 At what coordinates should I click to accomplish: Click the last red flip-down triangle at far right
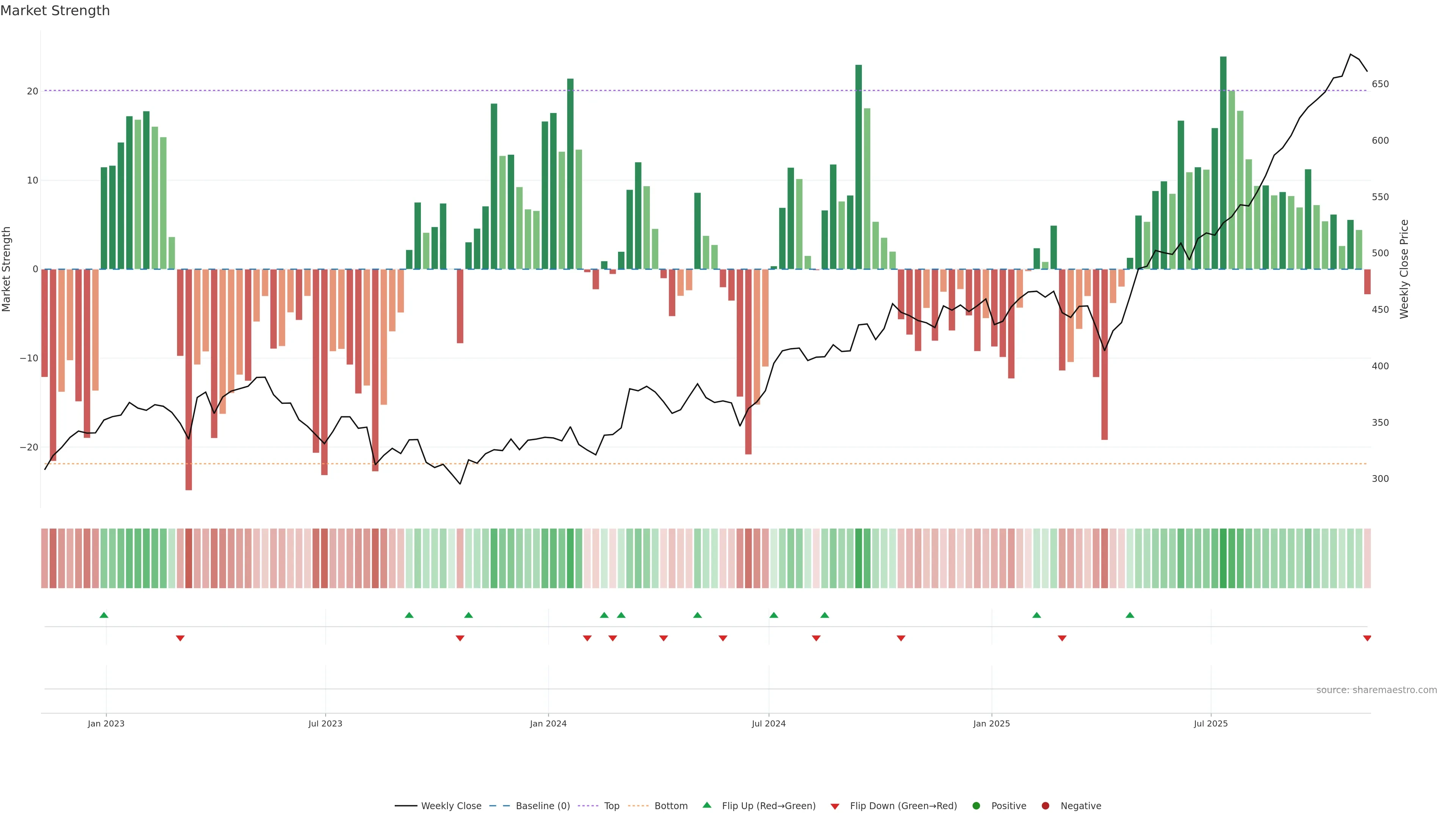(x=1367, y=638)
